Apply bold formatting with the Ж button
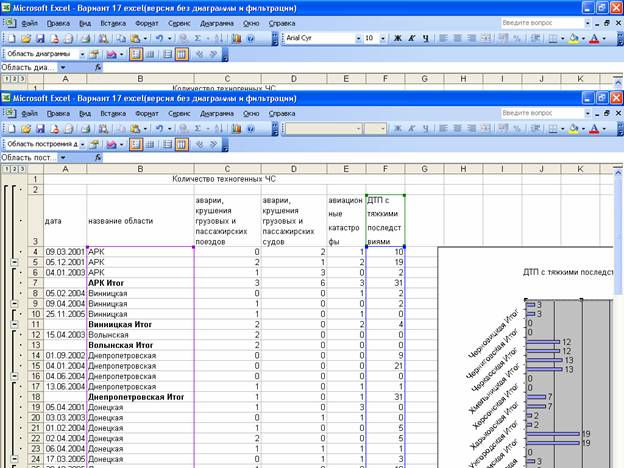 397,38
